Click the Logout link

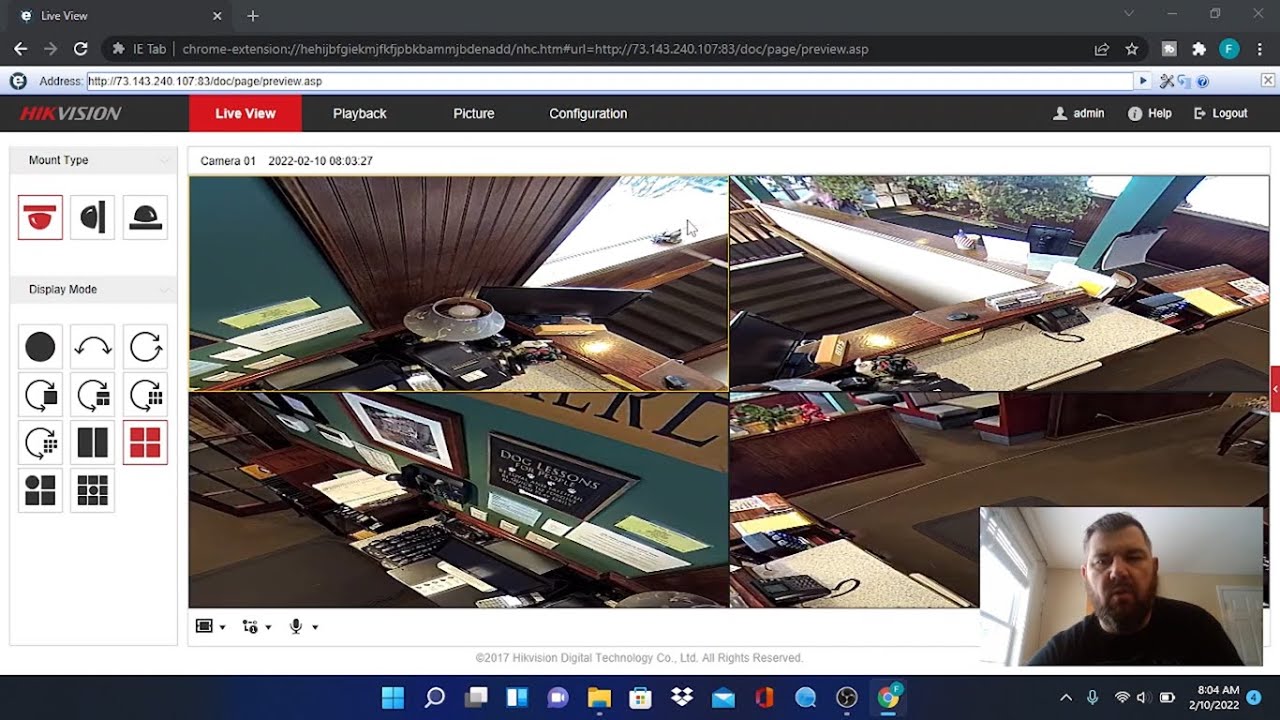coord(1221,114)
